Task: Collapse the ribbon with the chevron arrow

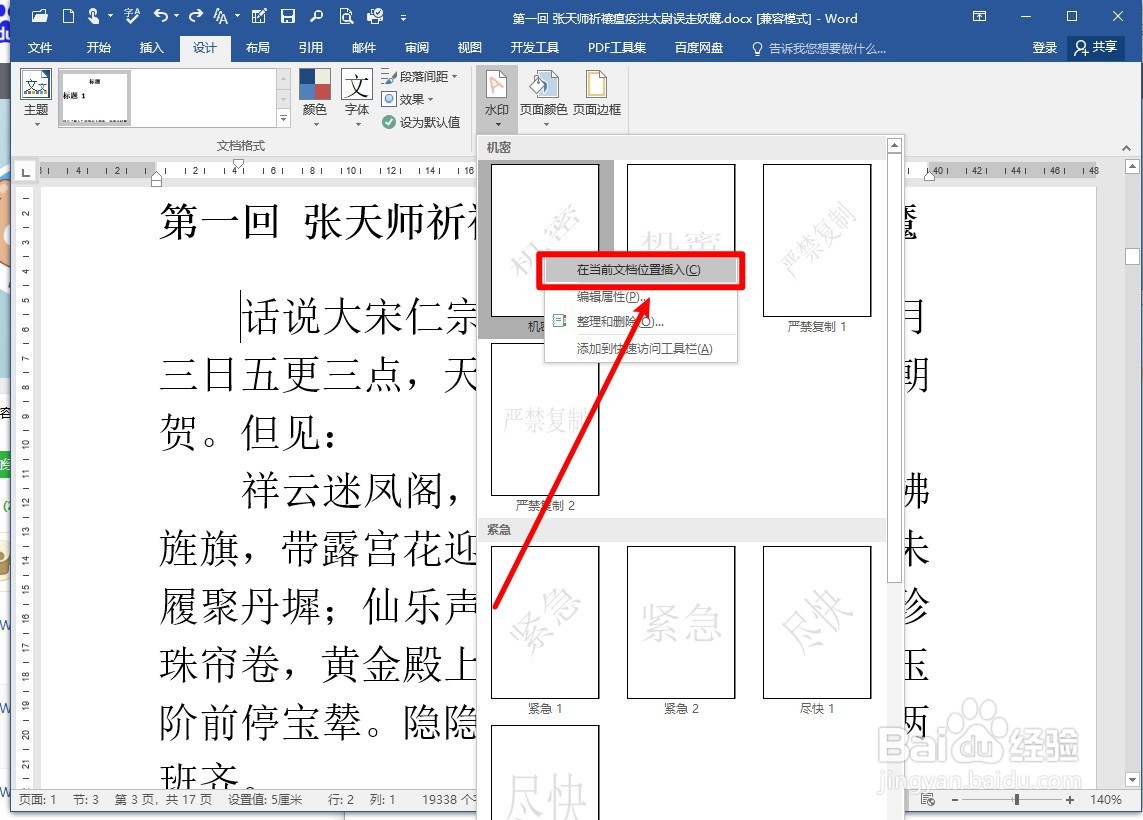Action: pyautogui.click(x=1126, y=148)
